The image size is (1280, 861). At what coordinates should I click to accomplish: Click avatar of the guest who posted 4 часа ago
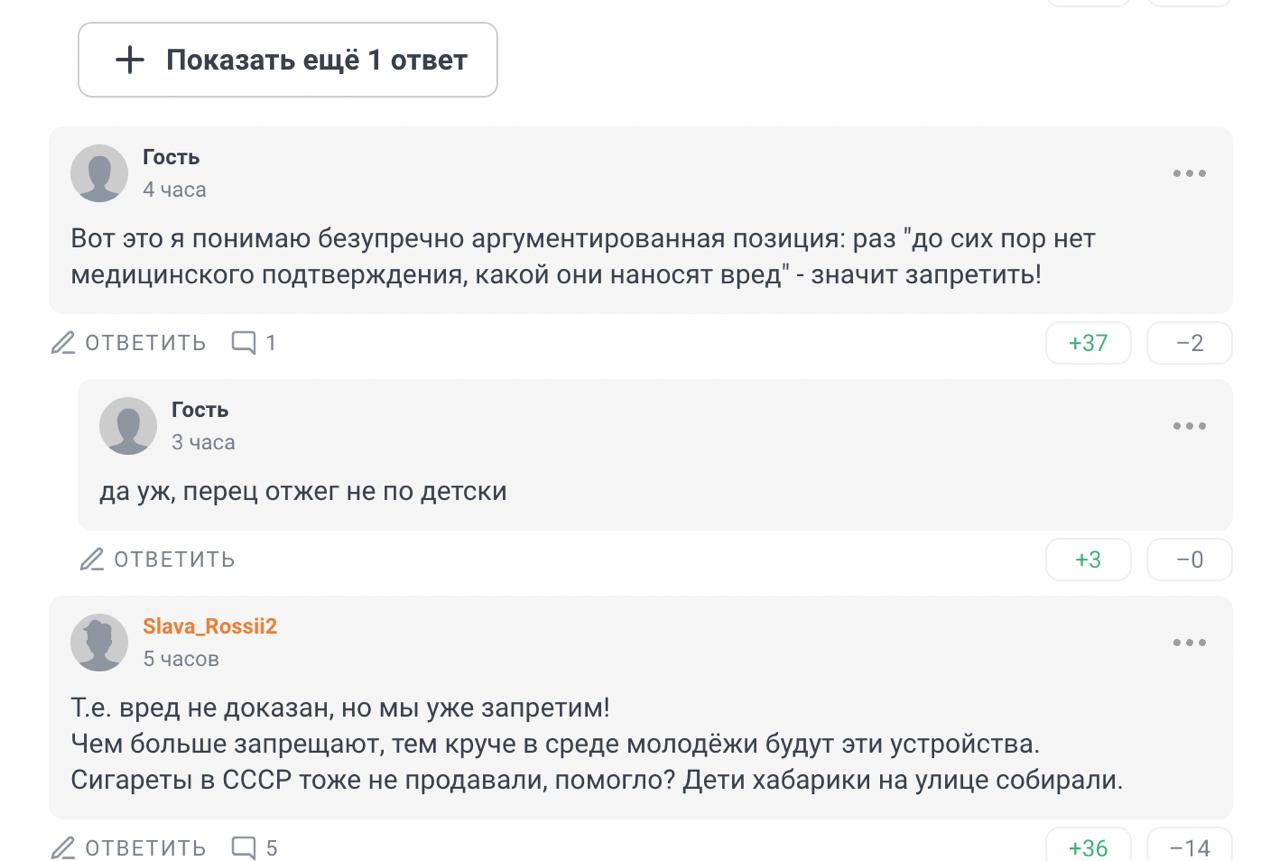click(x=99, y=173)
